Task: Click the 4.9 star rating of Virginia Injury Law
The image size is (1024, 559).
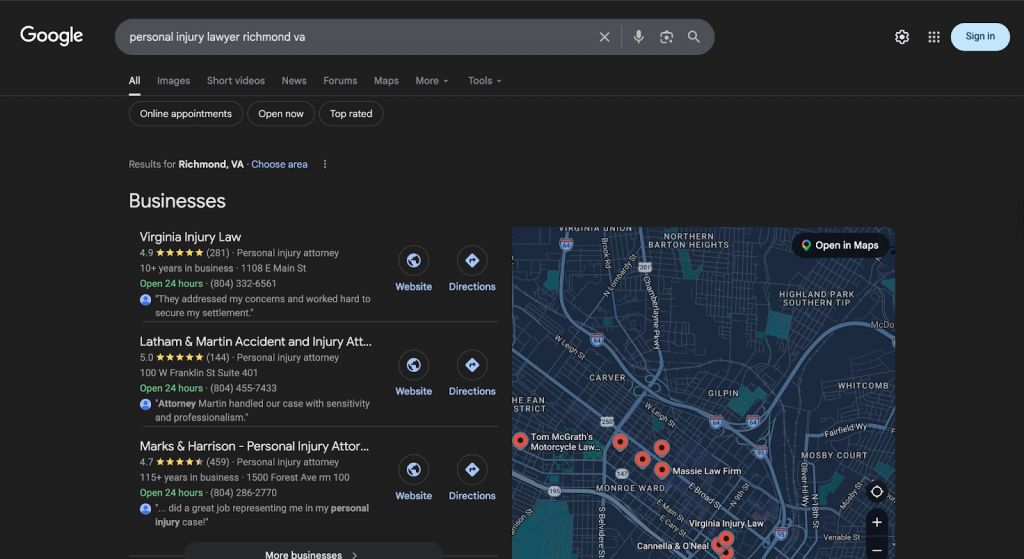Action: pyautogui.click(x=172, y=253)
